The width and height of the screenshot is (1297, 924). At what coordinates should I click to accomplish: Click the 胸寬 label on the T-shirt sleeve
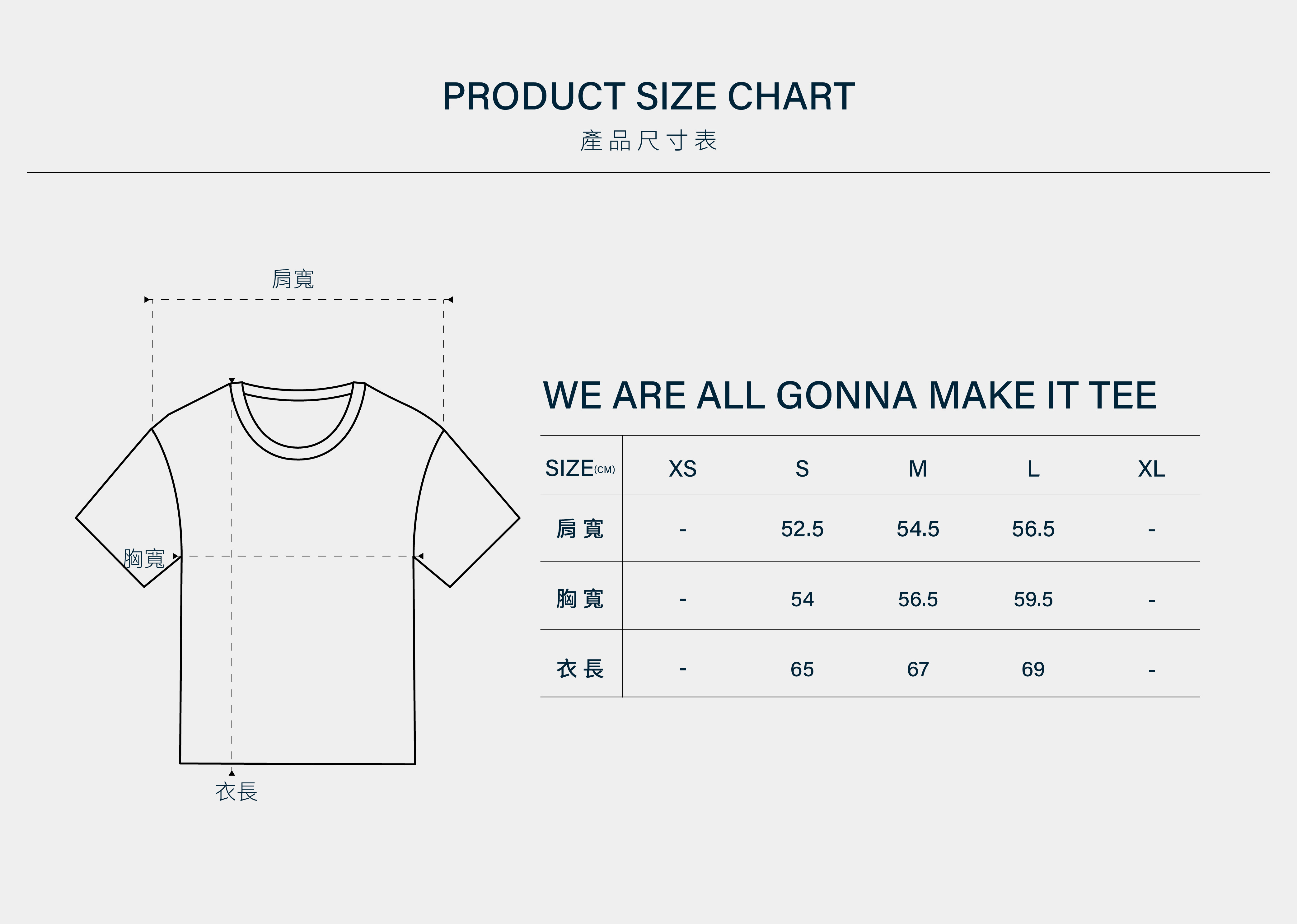pyautogui.click(x=144, y=558)
